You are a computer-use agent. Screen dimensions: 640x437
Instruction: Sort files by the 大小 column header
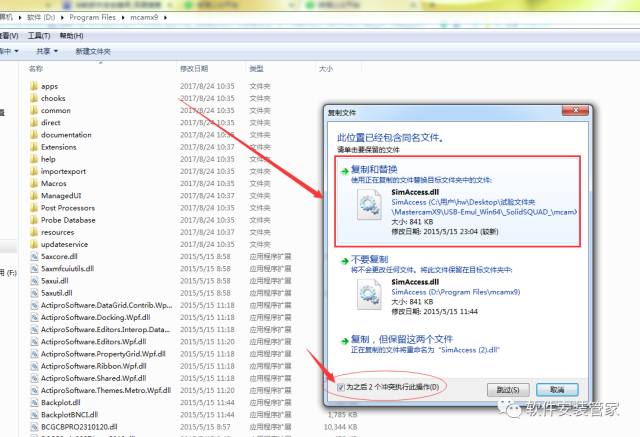tap(326, 69)
